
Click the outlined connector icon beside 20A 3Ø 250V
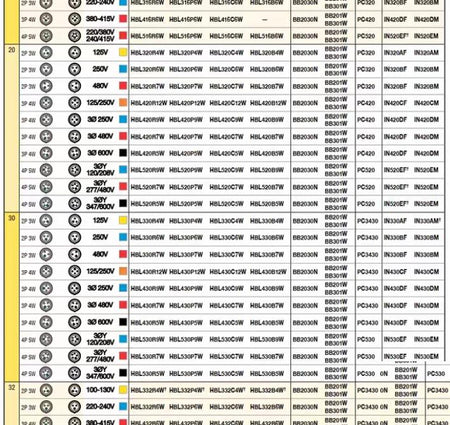pos(75,120)
